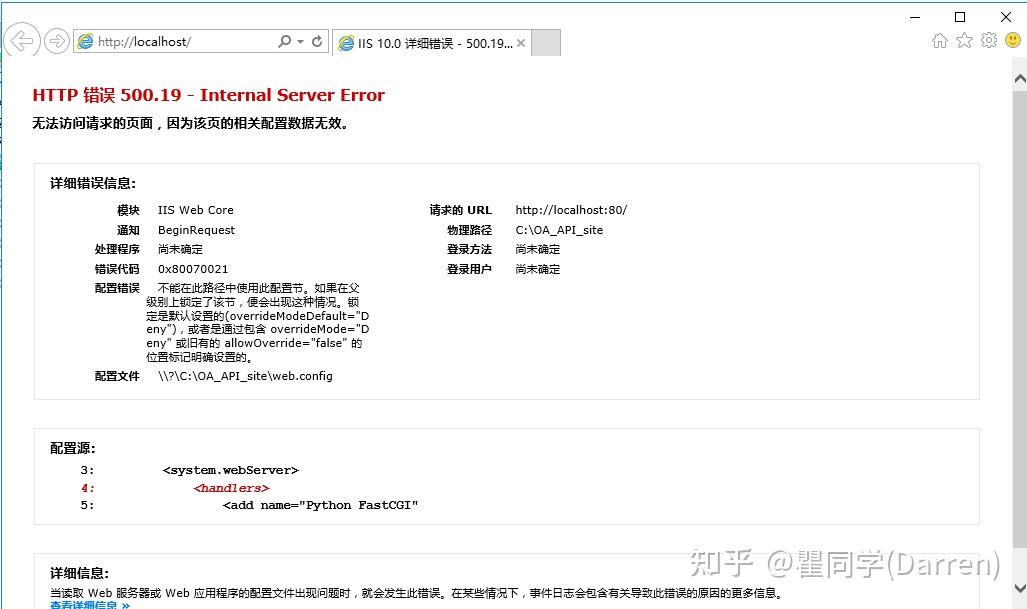Click the http://localhost:80/ URL text

(571, 210)
